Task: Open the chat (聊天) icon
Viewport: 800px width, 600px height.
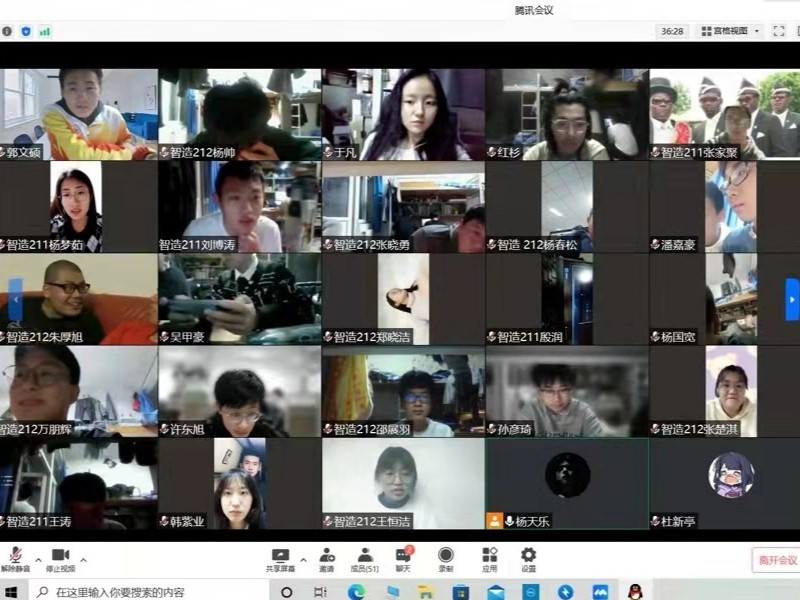Action: click(x=404, y=556)
